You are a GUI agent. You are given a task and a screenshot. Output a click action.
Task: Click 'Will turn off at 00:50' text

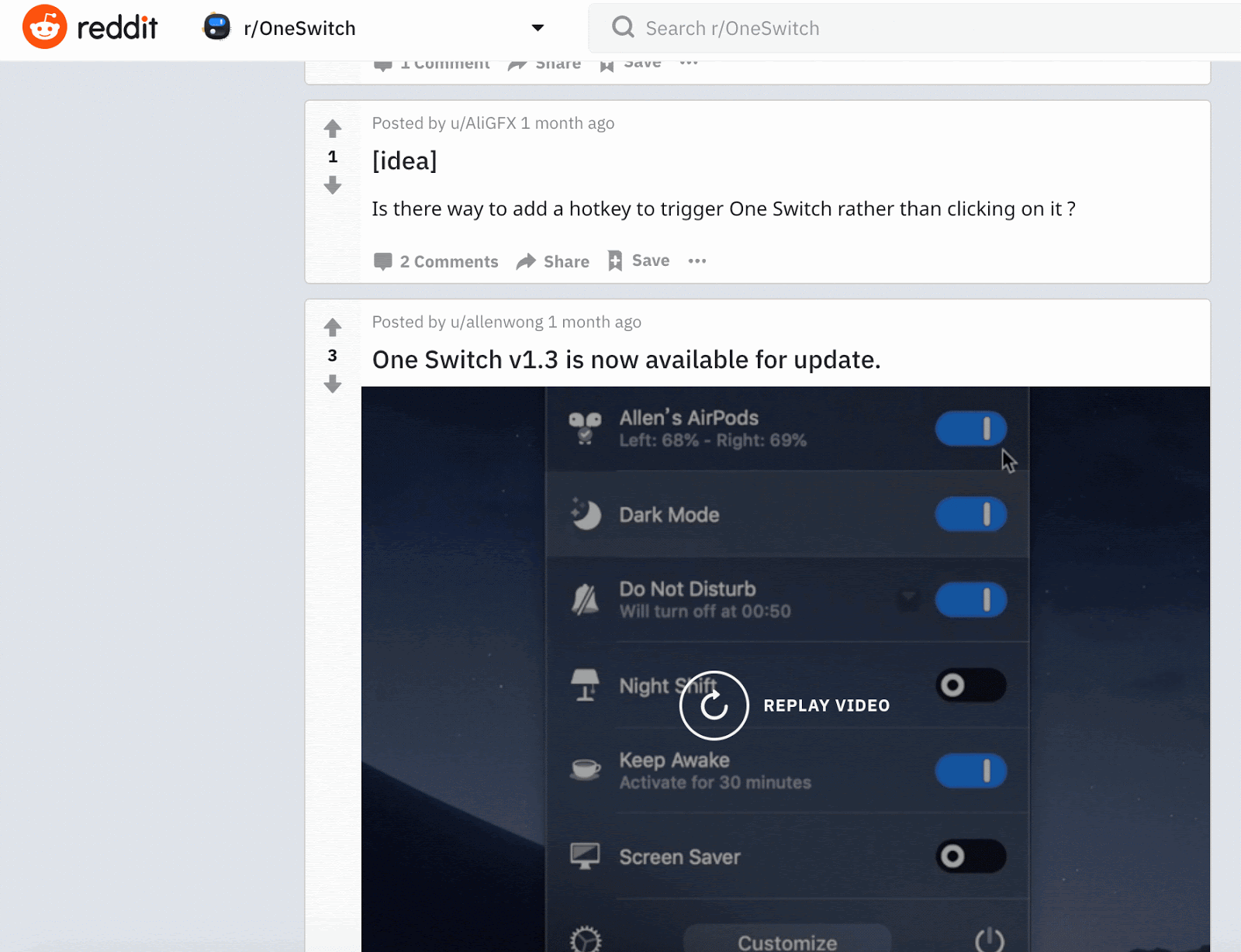(x=705, y=612)
